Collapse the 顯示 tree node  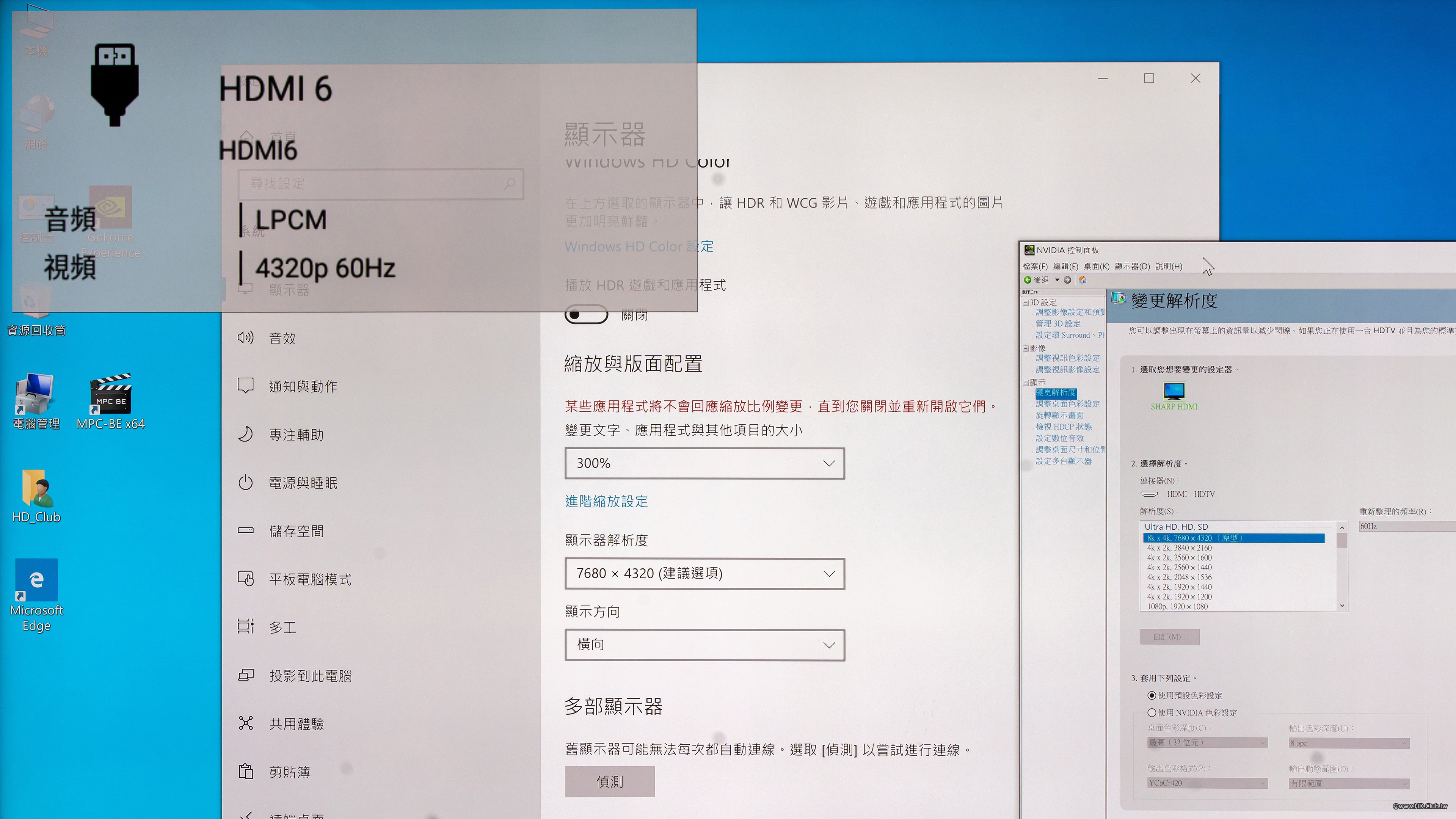[x=1025, y=383]
